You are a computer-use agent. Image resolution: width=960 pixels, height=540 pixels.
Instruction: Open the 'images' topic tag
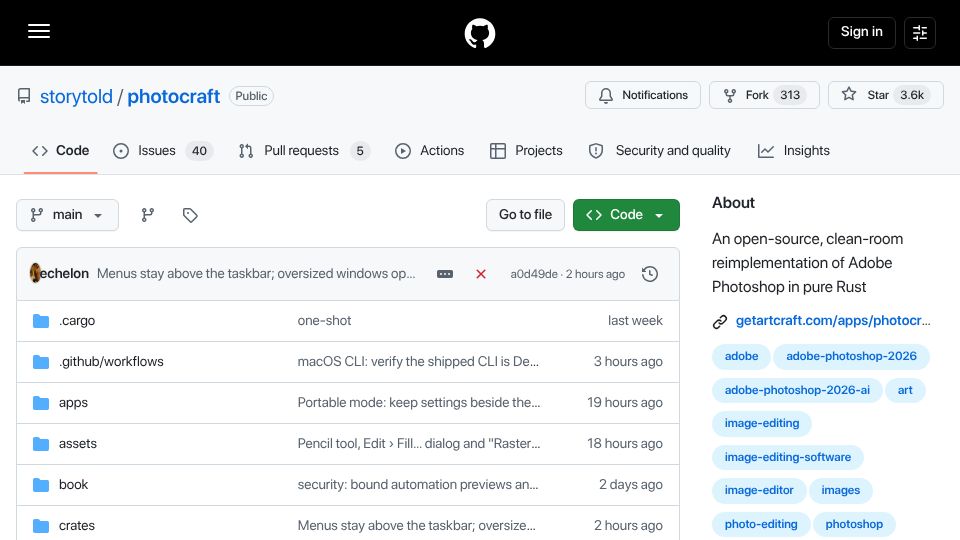point(841,490)
